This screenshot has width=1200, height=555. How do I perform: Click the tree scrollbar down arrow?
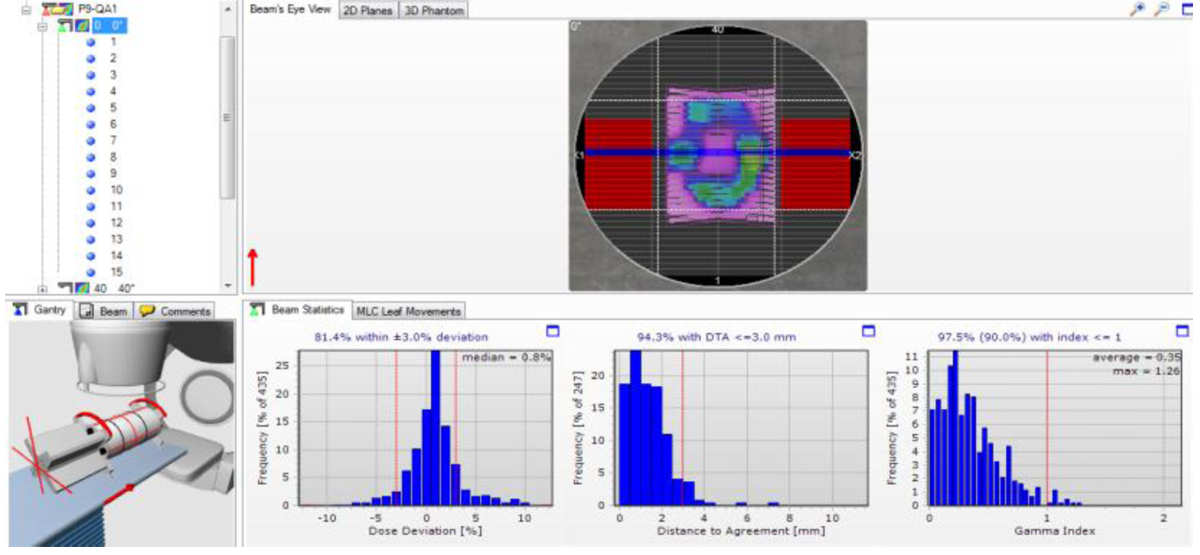click(227, 286)
